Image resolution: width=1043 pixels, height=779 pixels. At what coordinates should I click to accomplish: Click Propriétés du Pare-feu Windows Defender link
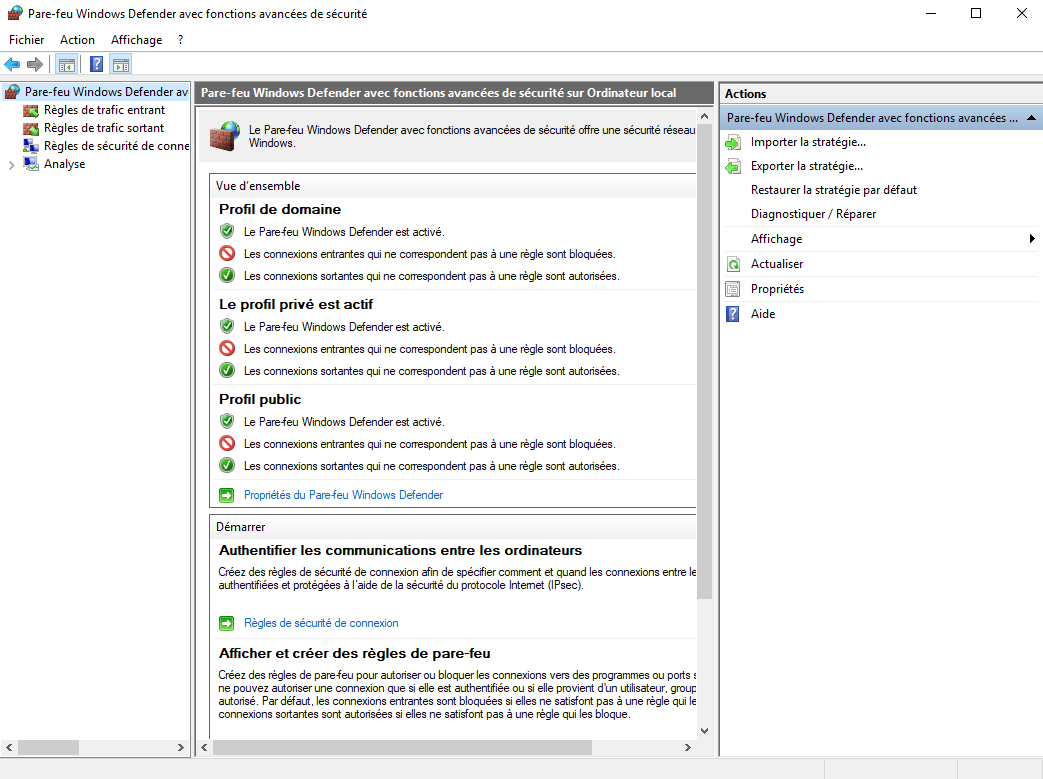[343, 495]
